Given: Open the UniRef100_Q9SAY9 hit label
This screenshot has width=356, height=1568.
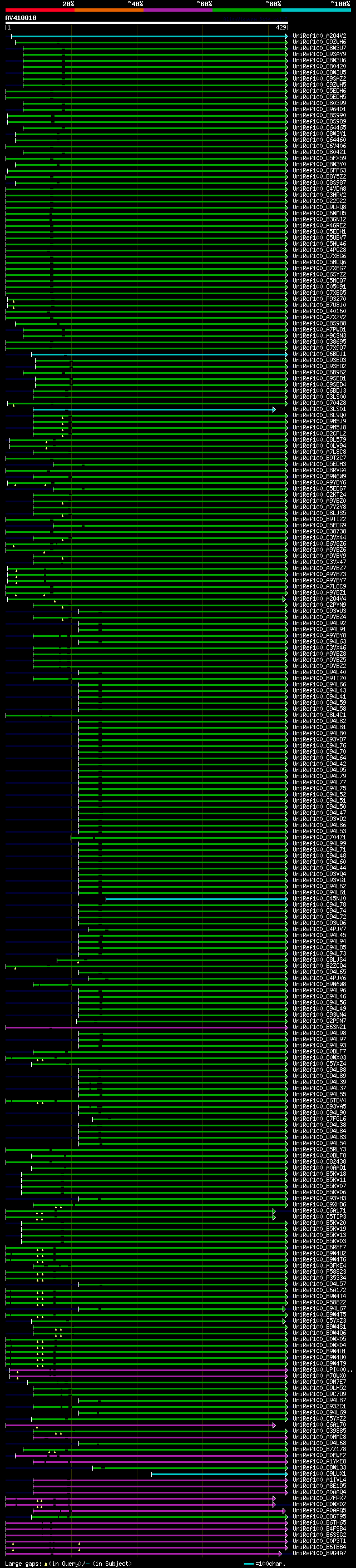Looking at the screenshot, I should [319, 54].
